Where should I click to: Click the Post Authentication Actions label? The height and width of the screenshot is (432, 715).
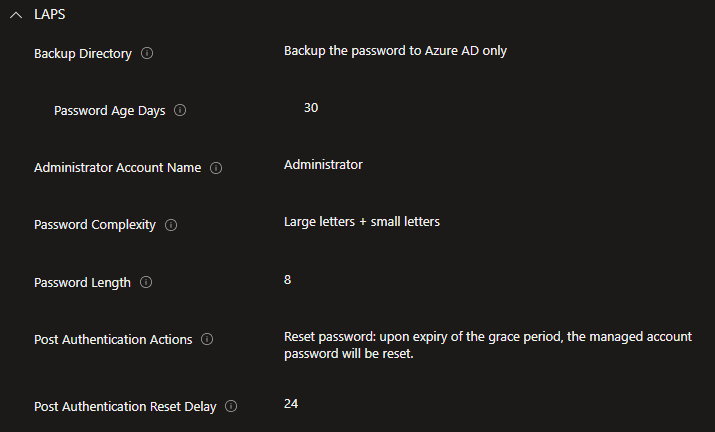[113, 340]
